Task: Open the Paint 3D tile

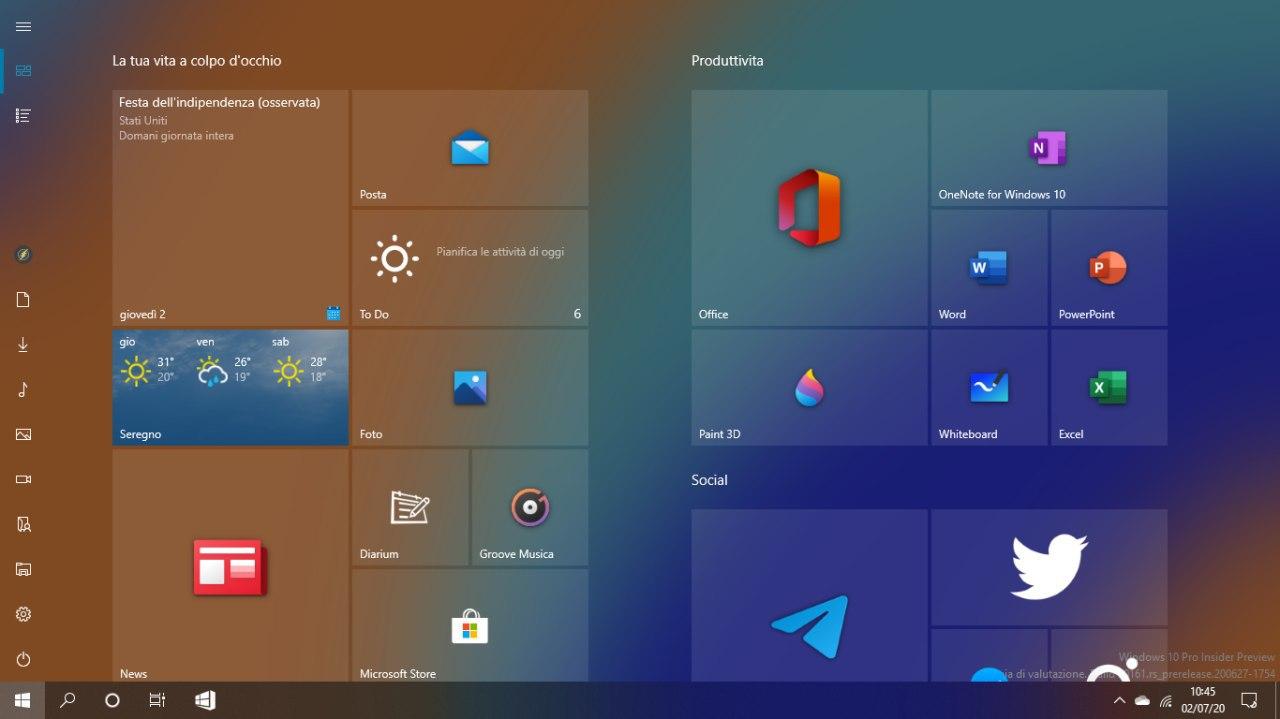Action: (809, 388)
